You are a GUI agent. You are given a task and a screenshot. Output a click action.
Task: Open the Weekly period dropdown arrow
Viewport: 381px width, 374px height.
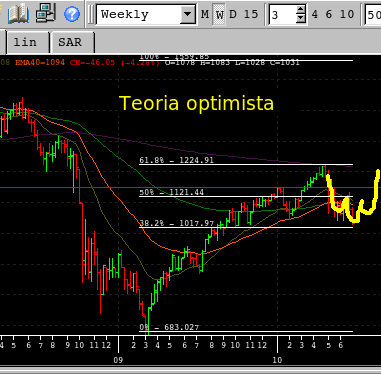tap(188, 14)
